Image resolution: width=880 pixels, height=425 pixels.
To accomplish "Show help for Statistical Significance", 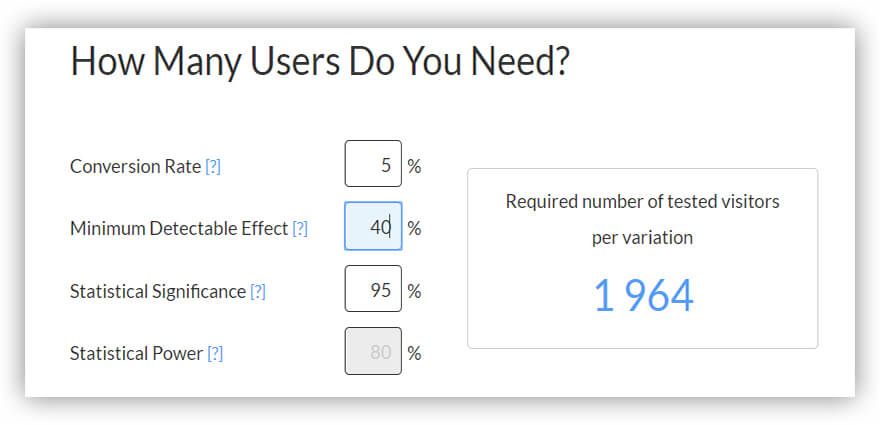I will click(x=258, y=292).
